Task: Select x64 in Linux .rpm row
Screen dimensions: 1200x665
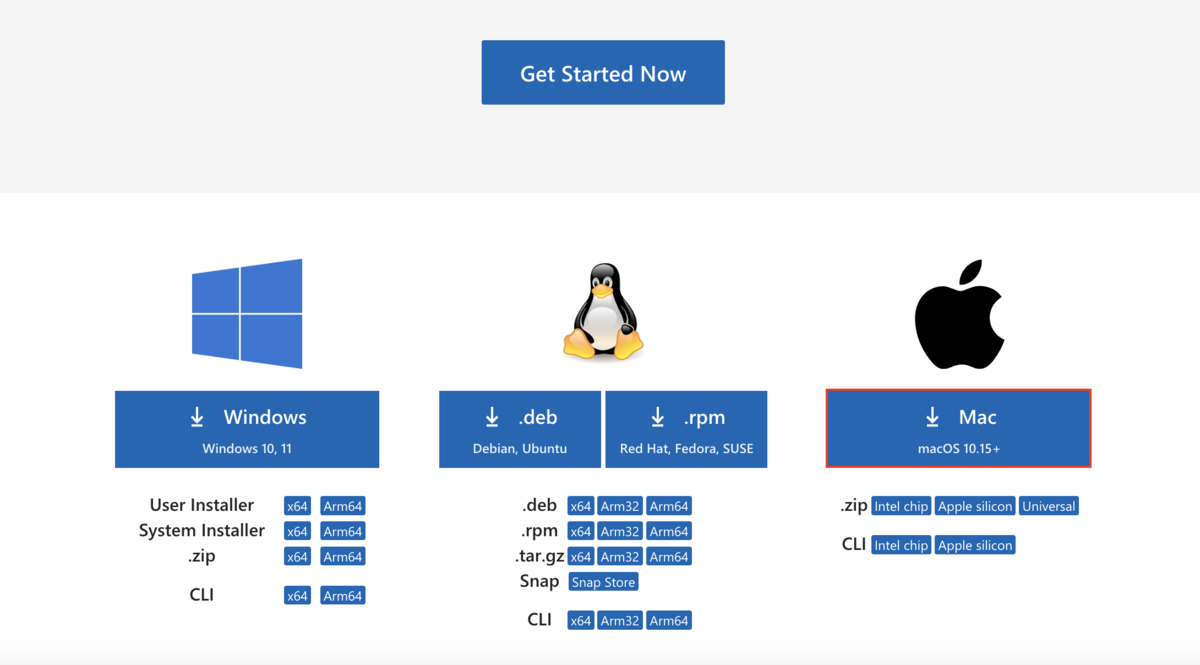Action: coord(581,531)
